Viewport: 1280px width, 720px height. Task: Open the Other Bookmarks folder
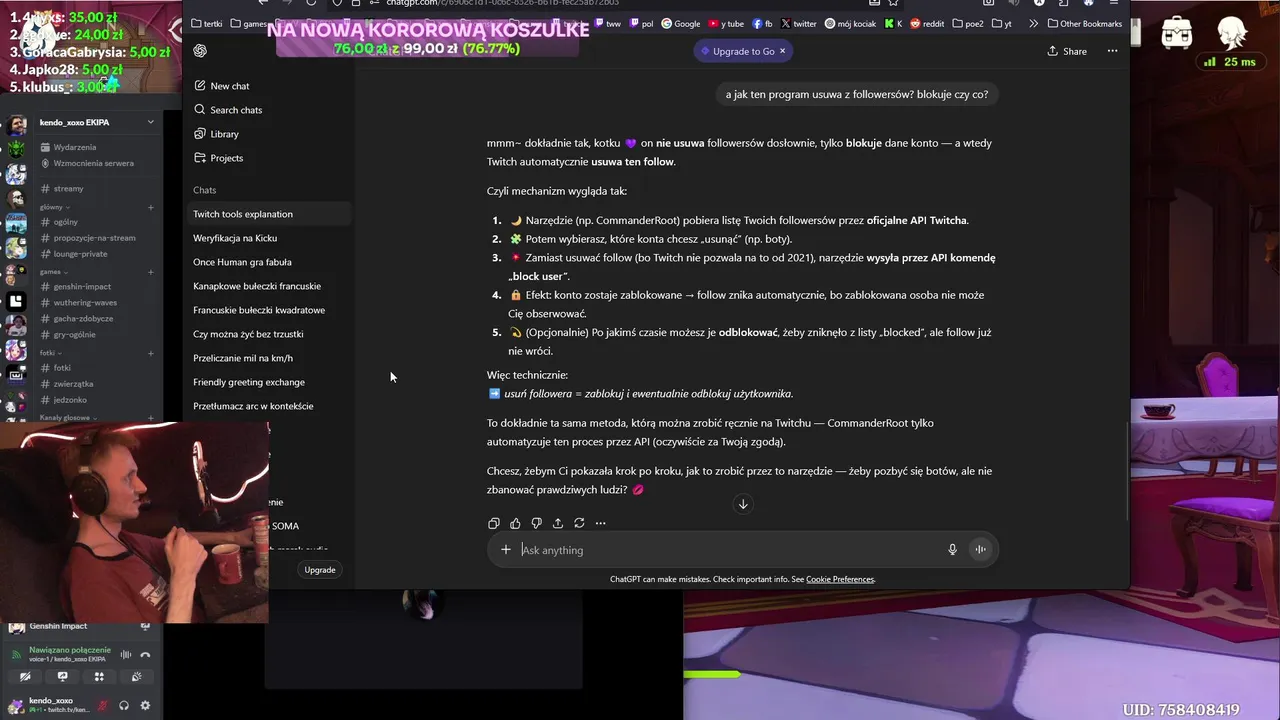(x=1085, y=23)
